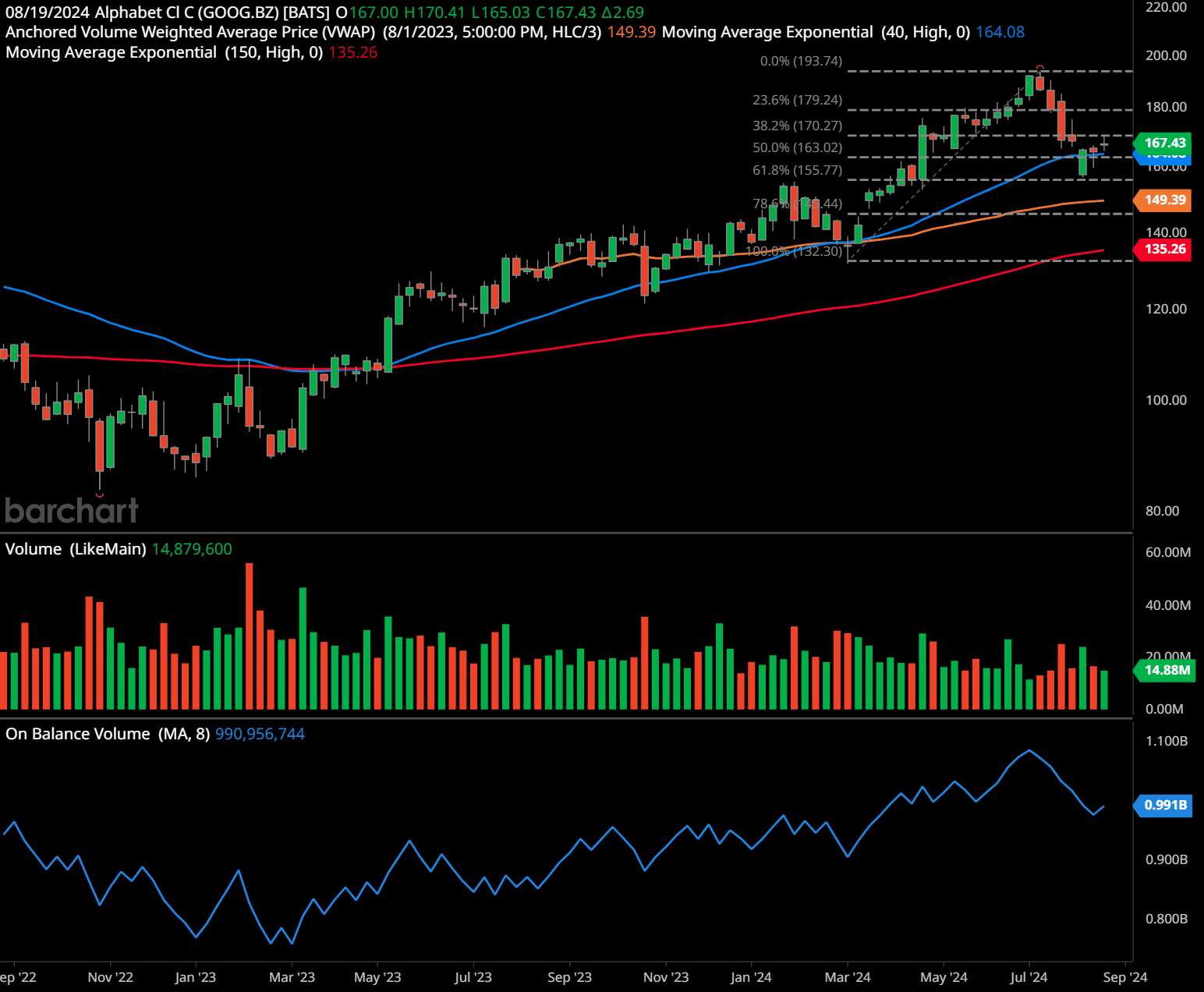This screenshot has height=992, width=1204.
Task: Click the 23.6% (179.24) Fibonacci level label
Action: point(797,100)
